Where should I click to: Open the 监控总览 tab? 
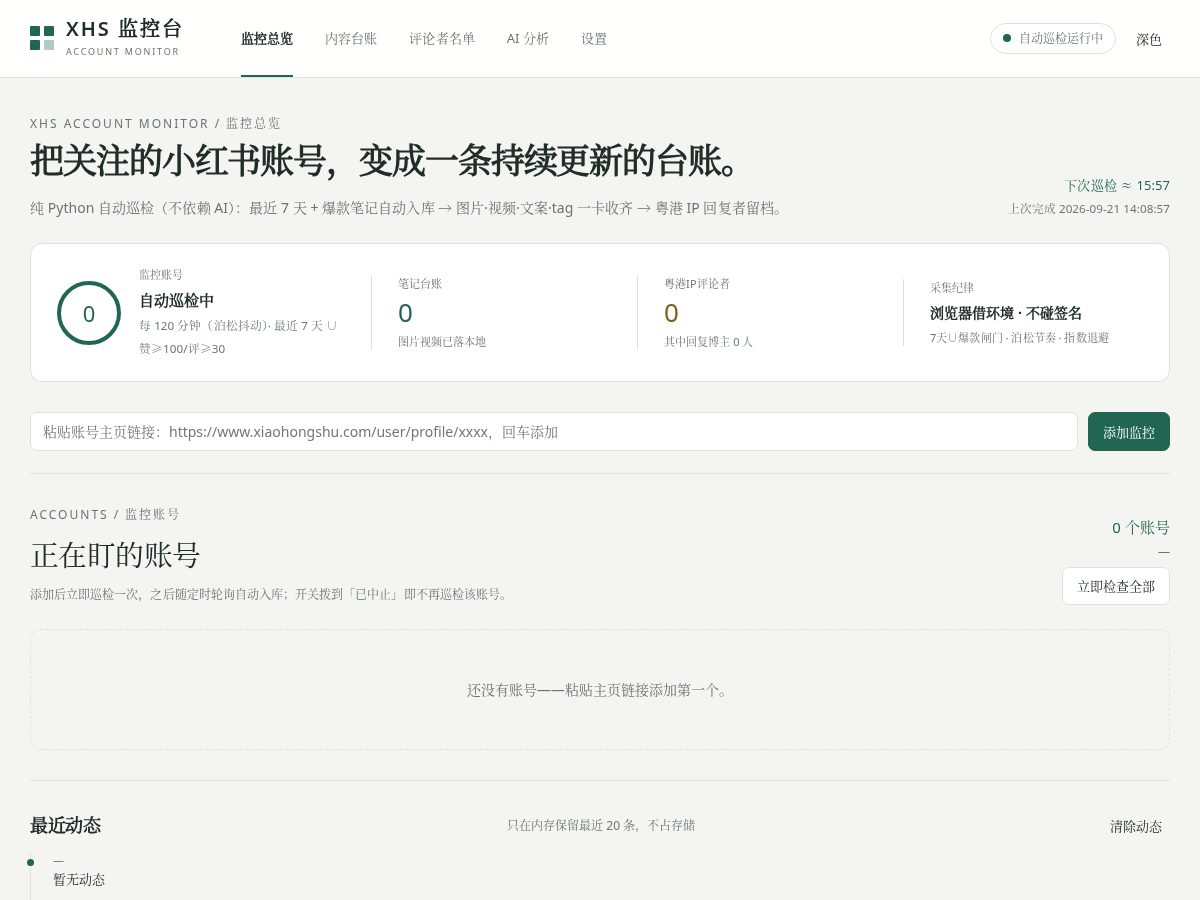click(x=267, y=39)
